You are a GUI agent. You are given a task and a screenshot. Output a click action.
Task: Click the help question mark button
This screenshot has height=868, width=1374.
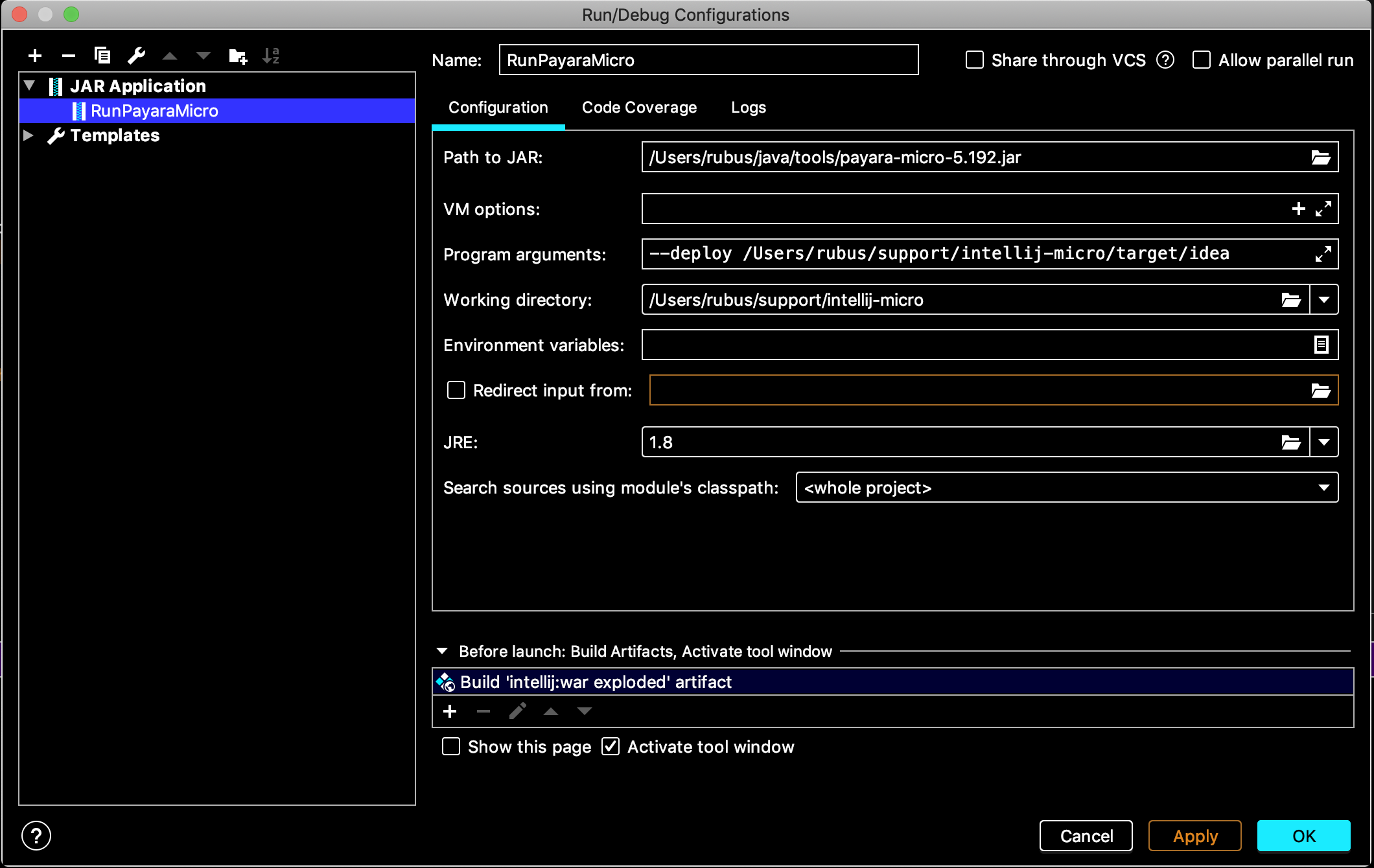click(x=36, y=836)
